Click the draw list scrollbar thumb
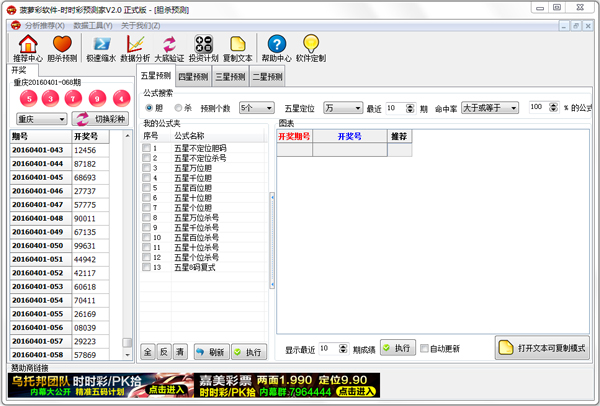This screenshot has width=600, height=406. (x=127, y=342)
